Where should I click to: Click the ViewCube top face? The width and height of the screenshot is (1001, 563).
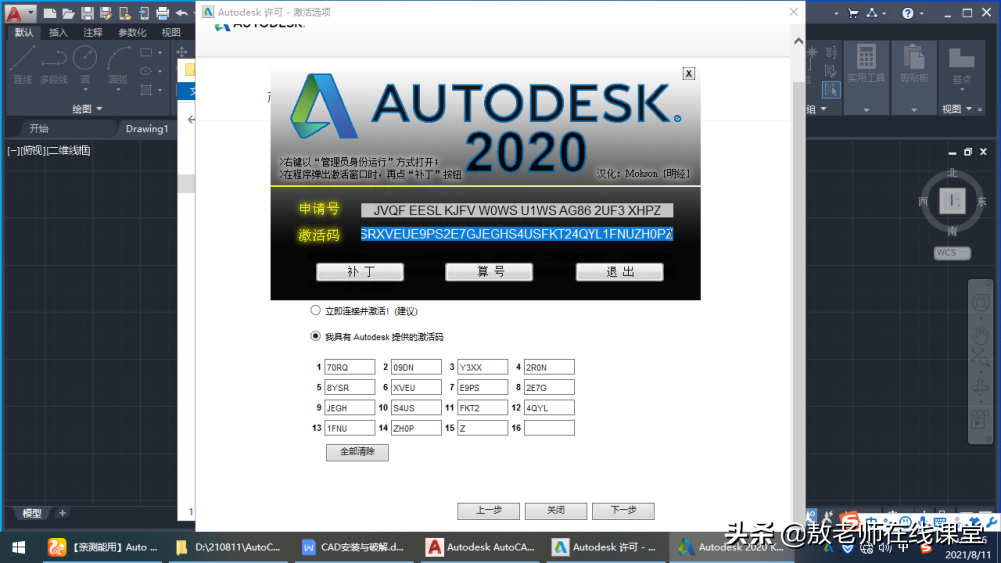tap(952, 201)
